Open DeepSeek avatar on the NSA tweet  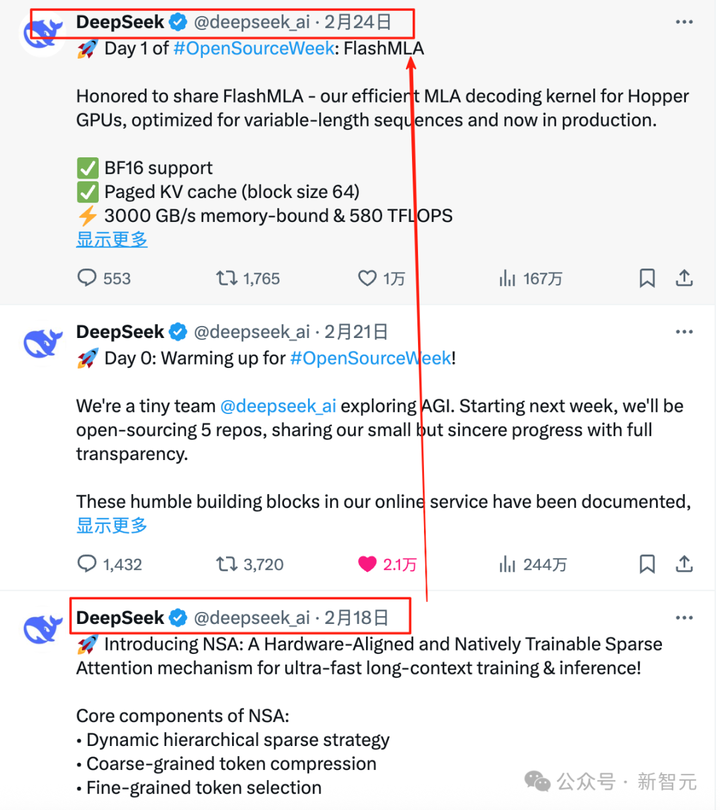43,628
